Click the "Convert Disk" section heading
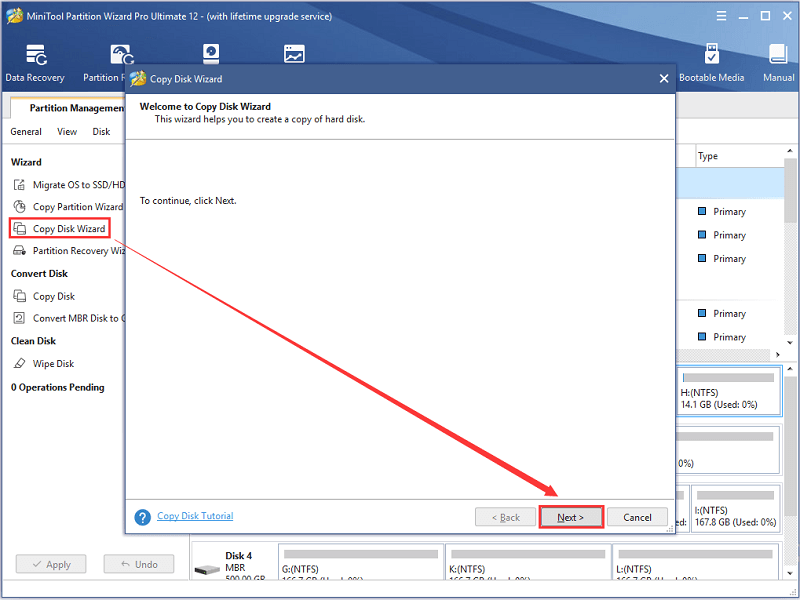Screen dimensions: 800x600 coord(39,273)
